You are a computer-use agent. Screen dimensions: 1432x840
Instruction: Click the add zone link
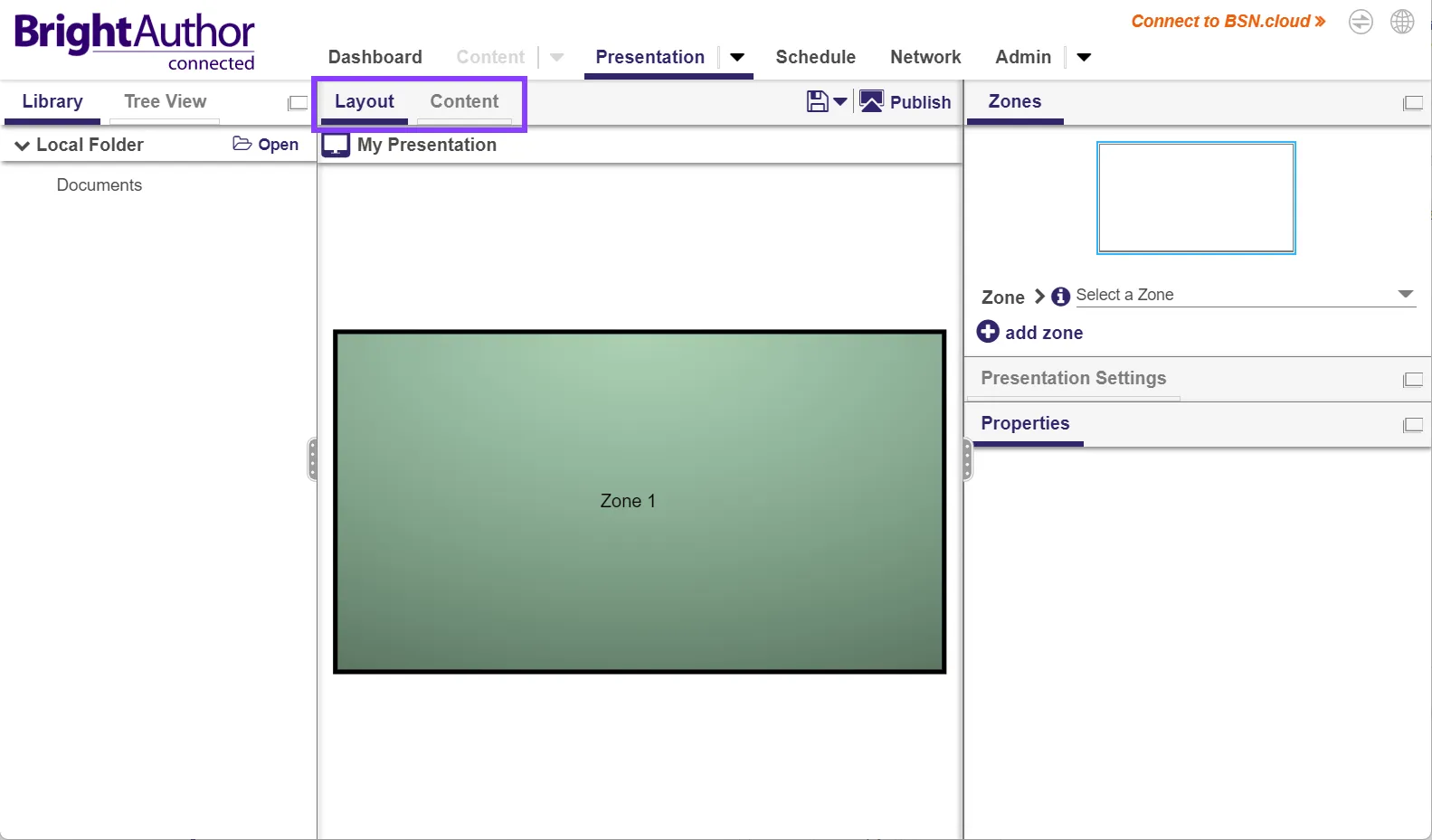[x=1044, y=333]
